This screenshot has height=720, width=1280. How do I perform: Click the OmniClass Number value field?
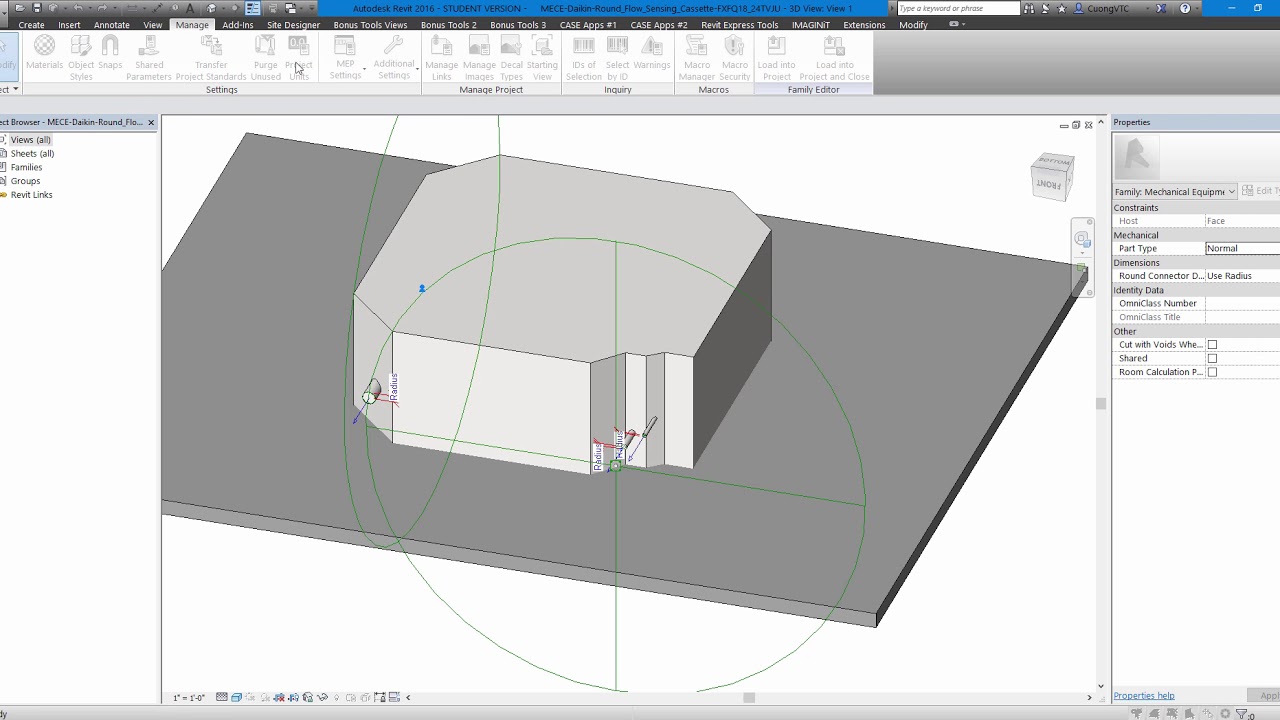point(1242,303)
